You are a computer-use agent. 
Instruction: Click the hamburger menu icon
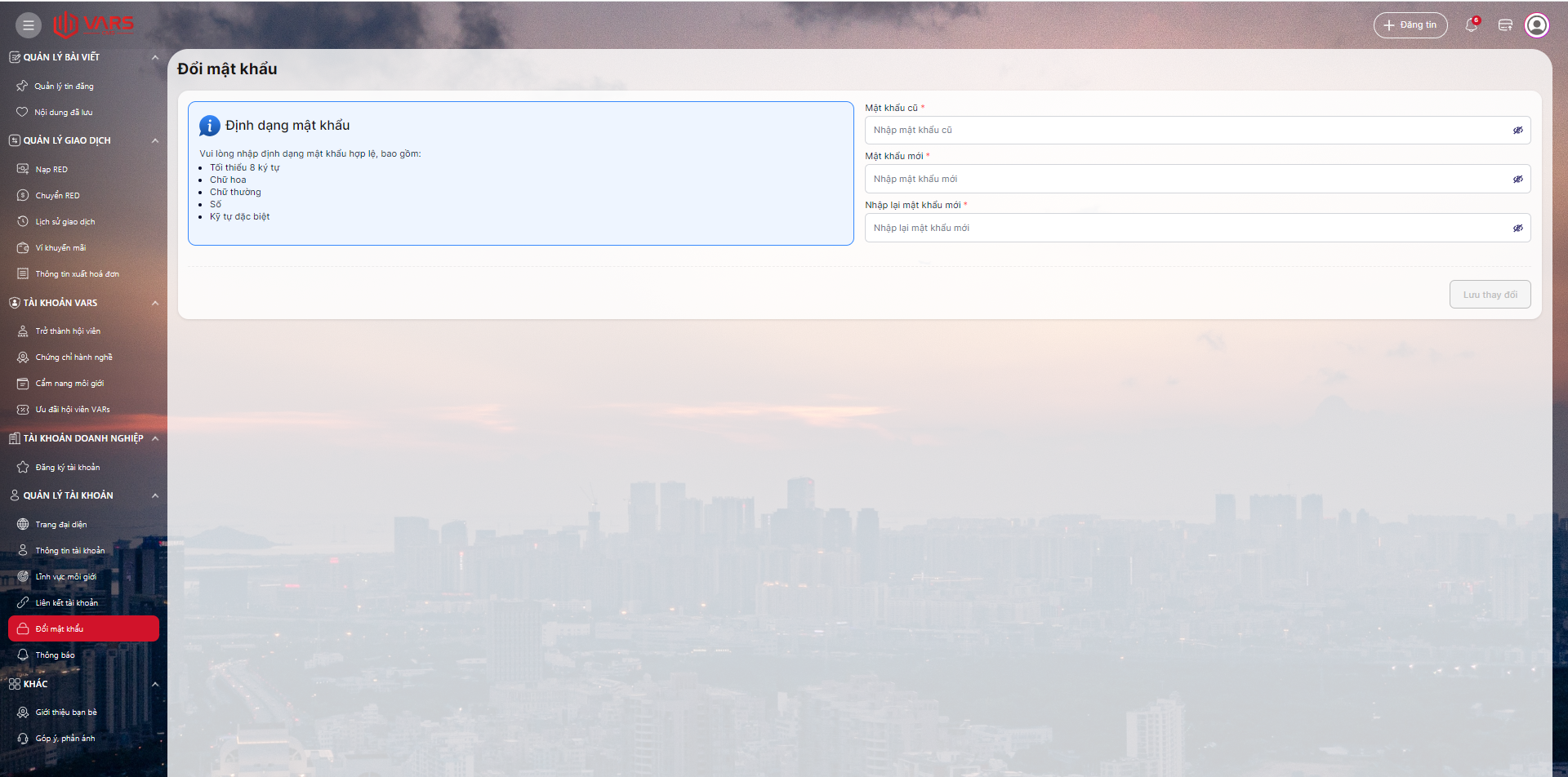(28, 25)
